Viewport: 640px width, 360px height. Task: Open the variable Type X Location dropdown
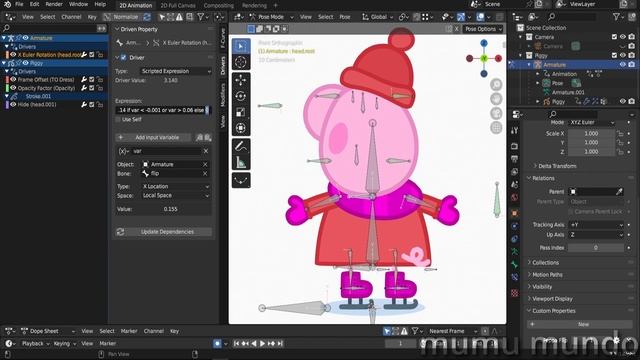coord(176,186)
